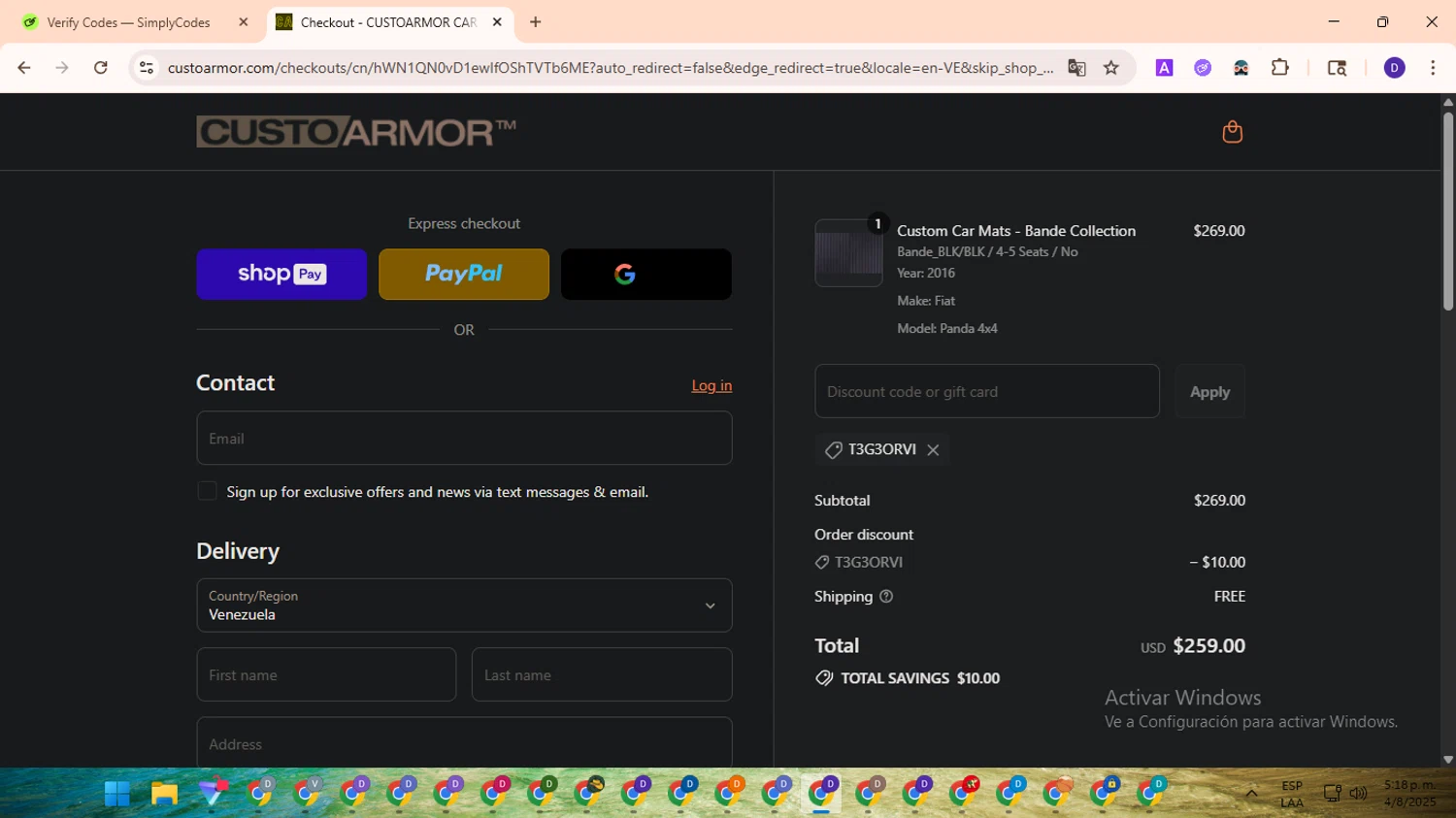The height and width of the screenshot is (818, 1456).
Task: Switch to the Verify Codes SimplyCodes tab
Action: [x=130, y=22]
